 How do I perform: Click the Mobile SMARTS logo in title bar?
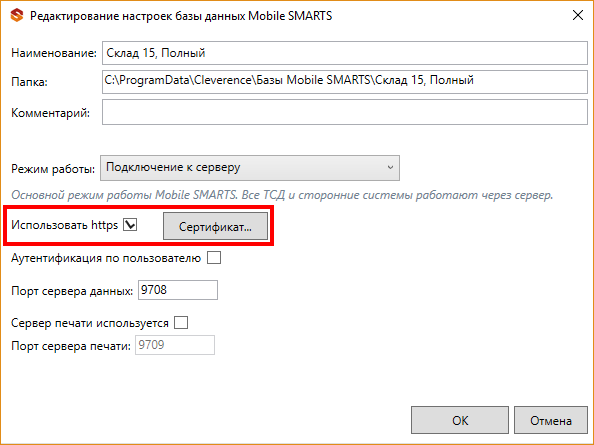(x=17, y=16)
